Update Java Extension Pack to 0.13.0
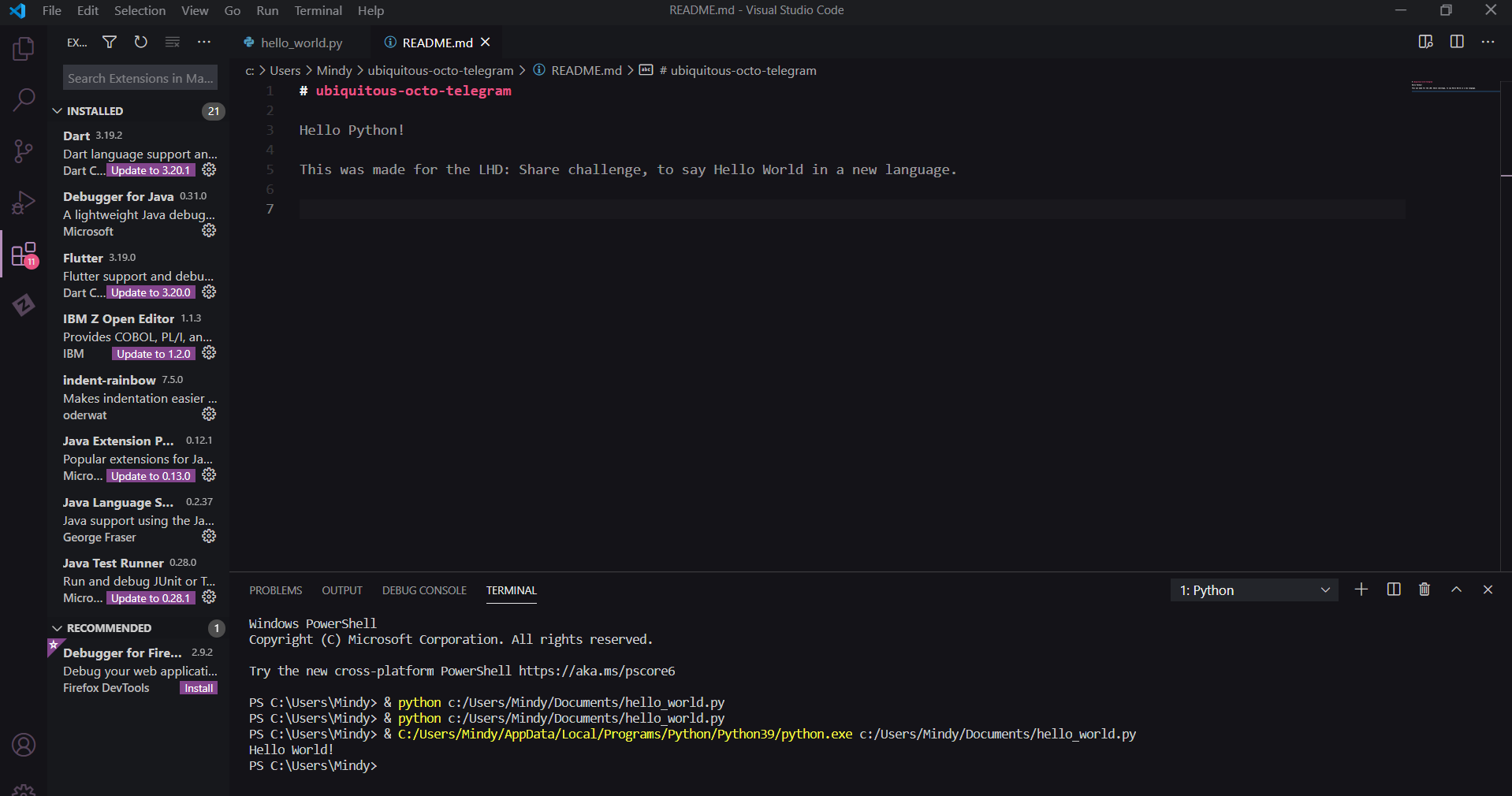1512x796 pixels. 151,476
